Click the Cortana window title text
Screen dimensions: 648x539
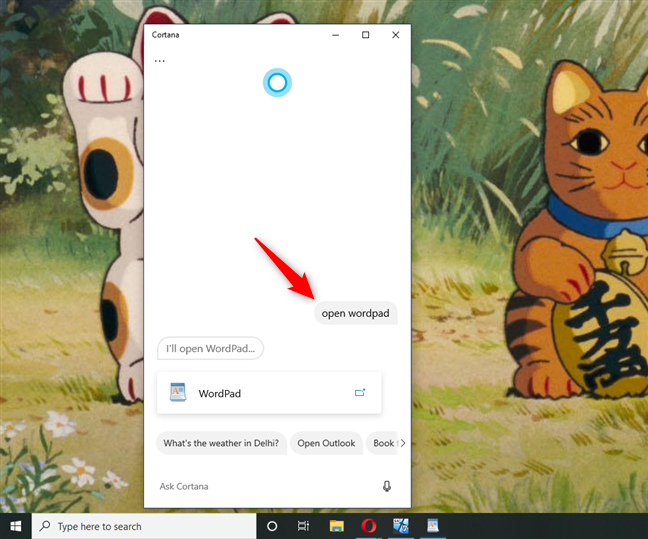coord(165,35)
